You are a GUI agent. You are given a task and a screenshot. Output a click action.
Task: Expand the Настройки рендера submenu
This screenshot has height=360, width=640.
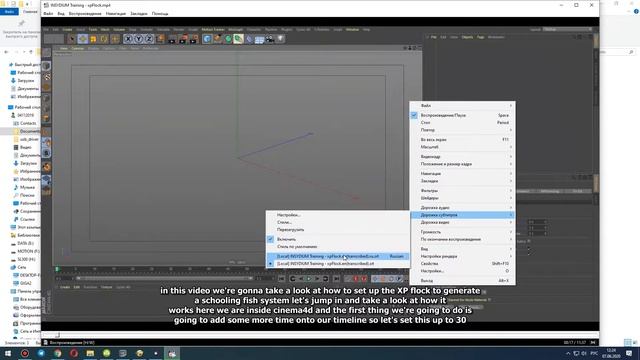[x=462, y=256]
